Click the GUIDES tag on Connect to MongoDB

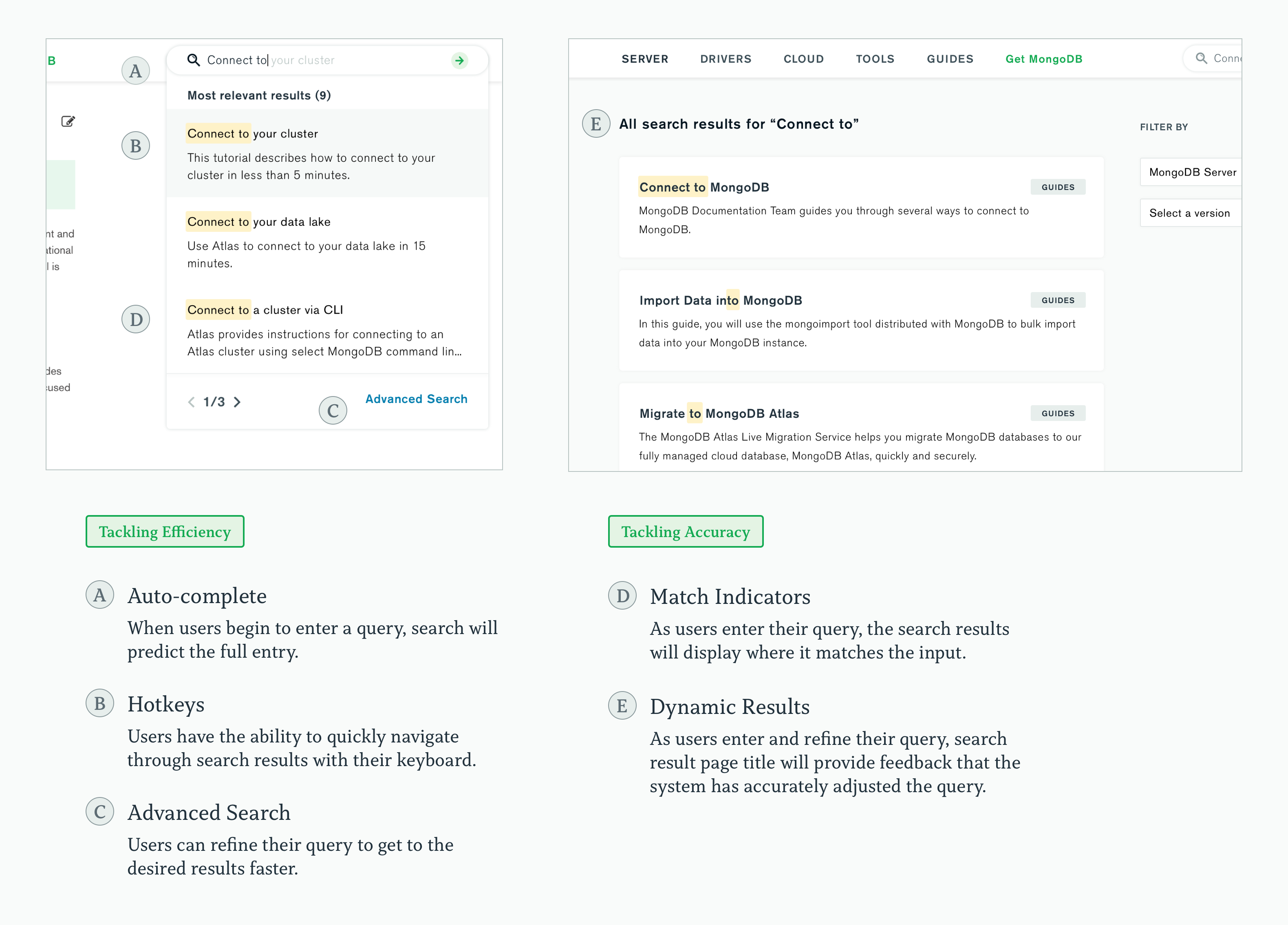[x=1057, y=187]
